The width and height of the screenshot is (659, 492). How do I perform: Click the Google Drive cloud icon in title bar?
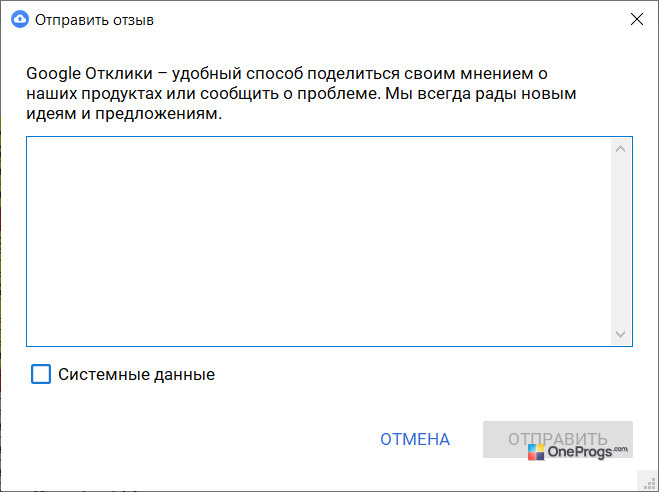[20, 19]
